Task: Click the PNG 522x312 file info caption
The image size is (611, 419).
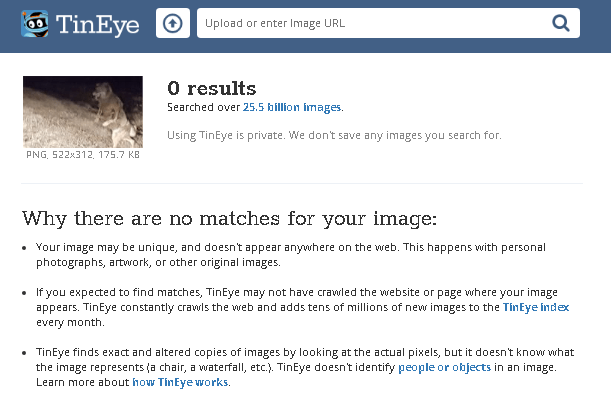Action: (83, 155)
